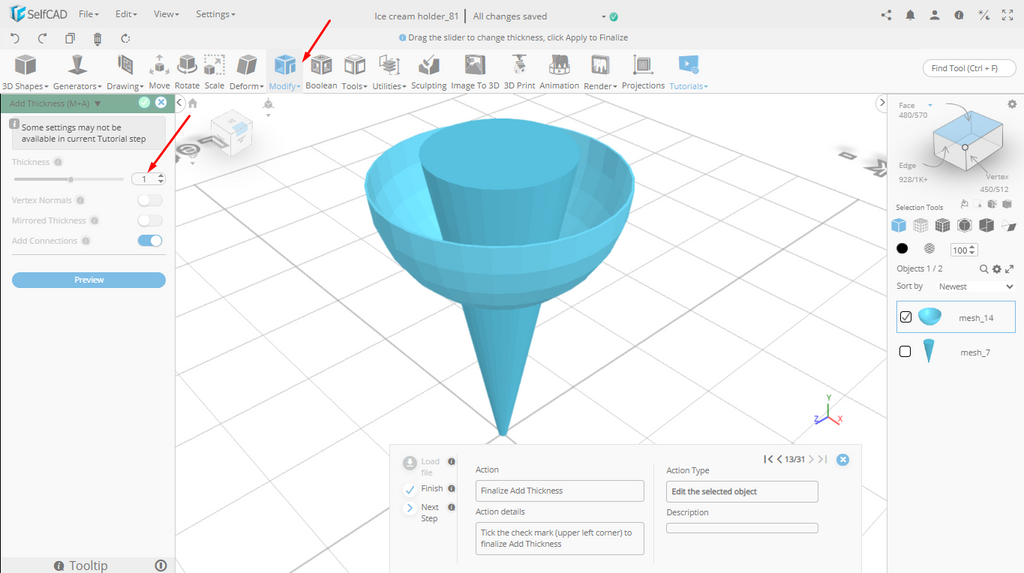The image size is (1024, 573).
Task: Toggle Vertex Normals switch
Action: pyautogui.click(x=150, y=201)
